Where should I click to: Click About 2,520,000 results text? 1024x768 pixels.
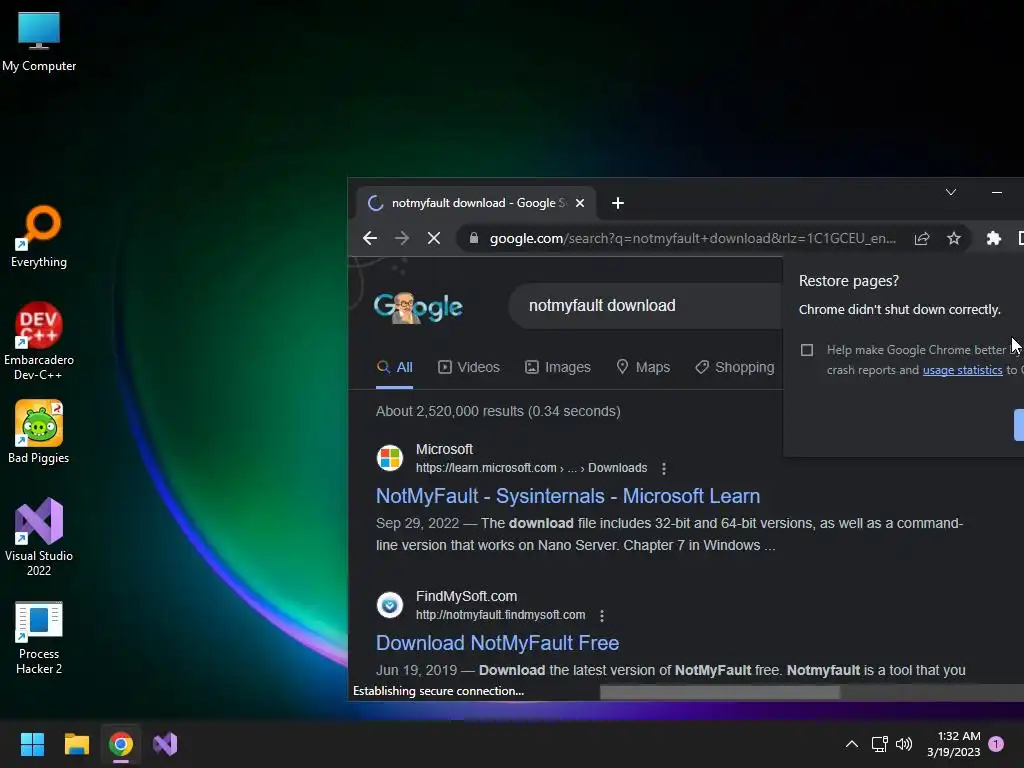pos(498,411)
